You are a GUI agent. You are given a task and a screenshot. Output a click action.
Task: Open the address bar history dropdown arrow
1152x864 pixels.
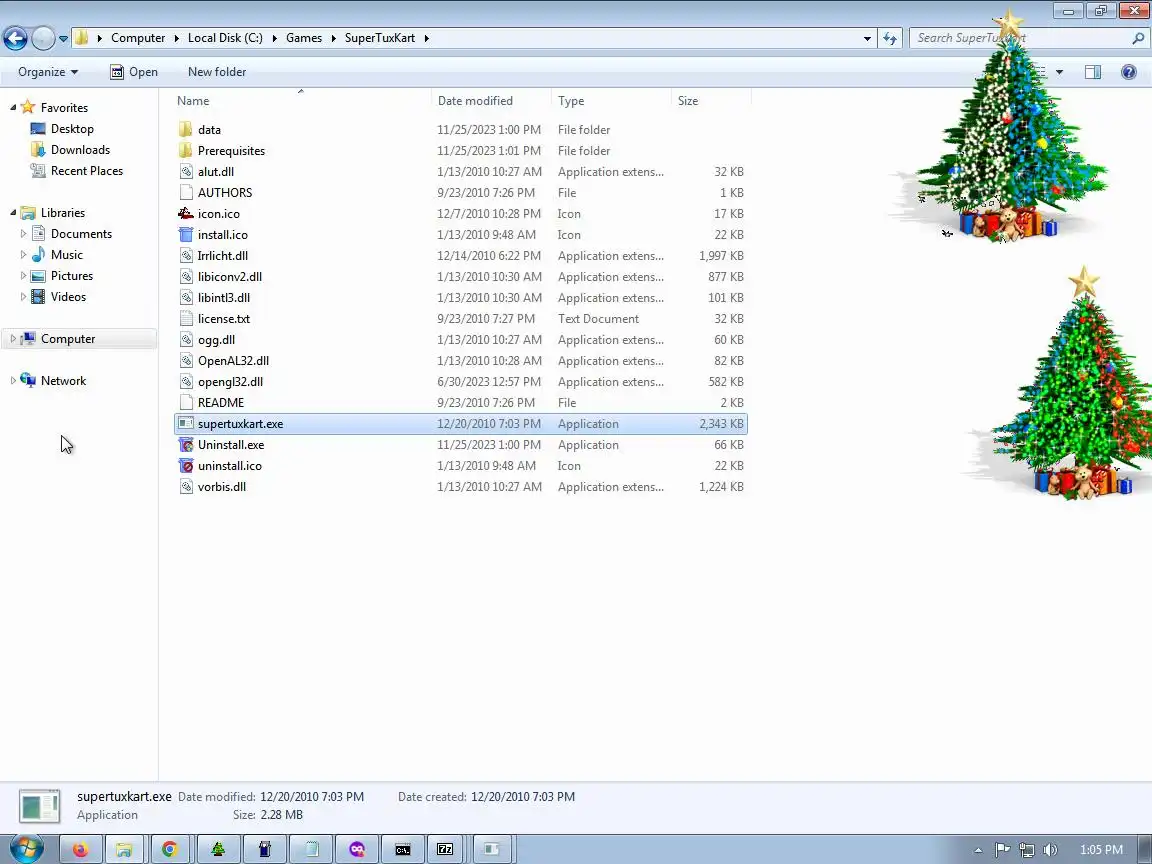point(867,38)
